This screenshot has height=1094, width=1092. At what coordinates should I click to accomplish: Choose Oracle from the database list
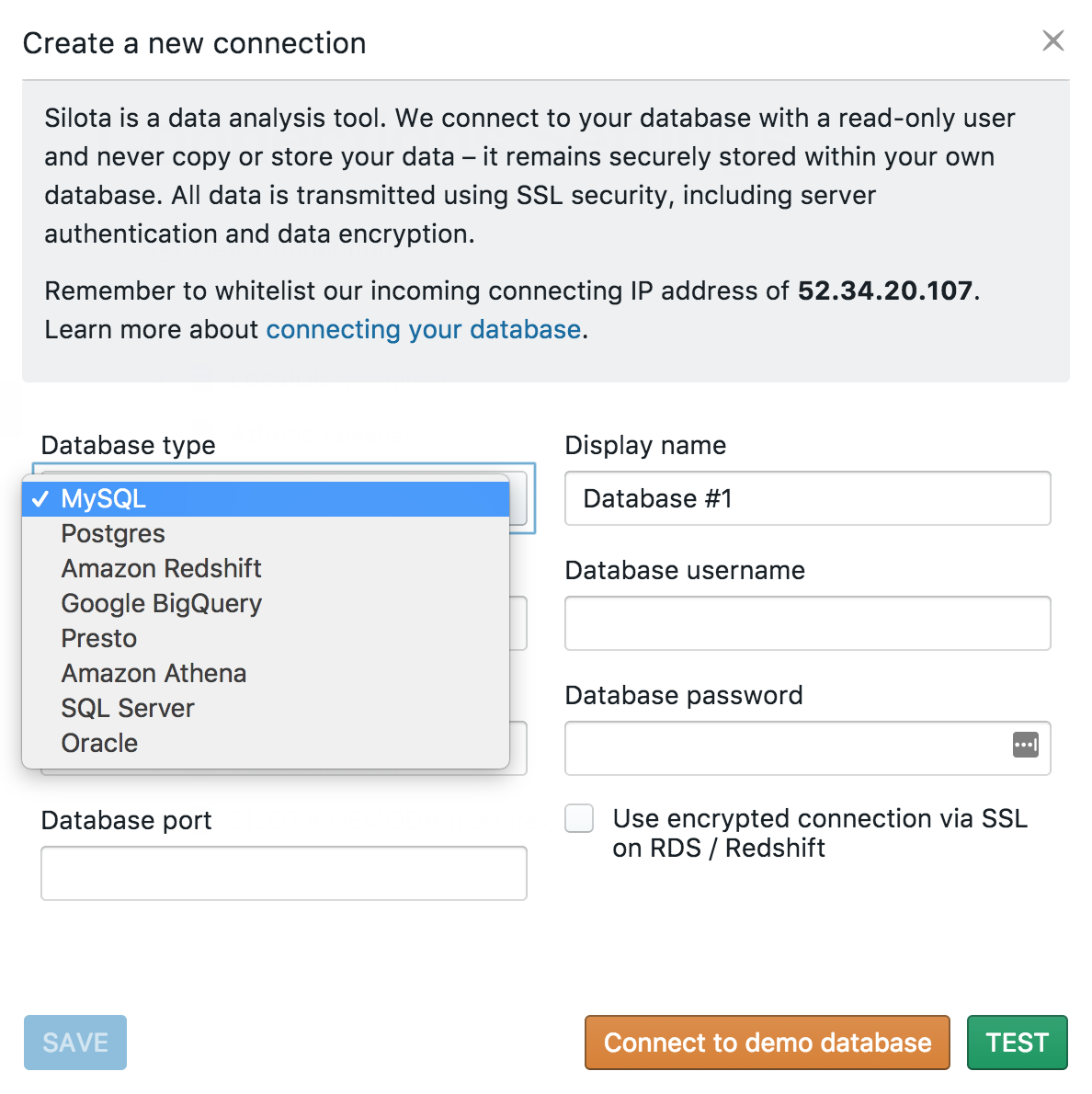(266, 743)
